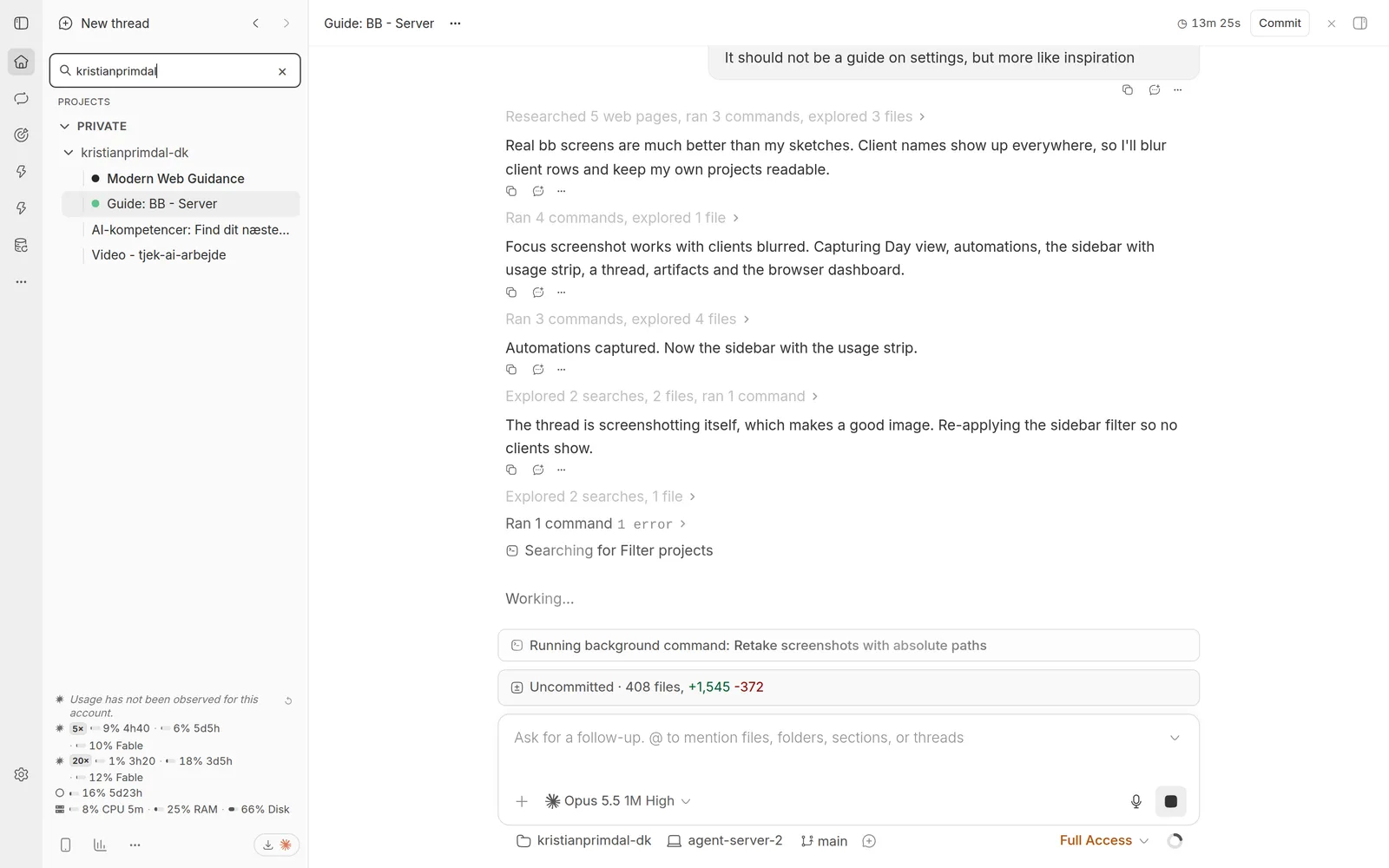Screen dimensions: 1389x868
Task: Open the Opus 5.5 1M High model dropdown
Action: (617, 801)
